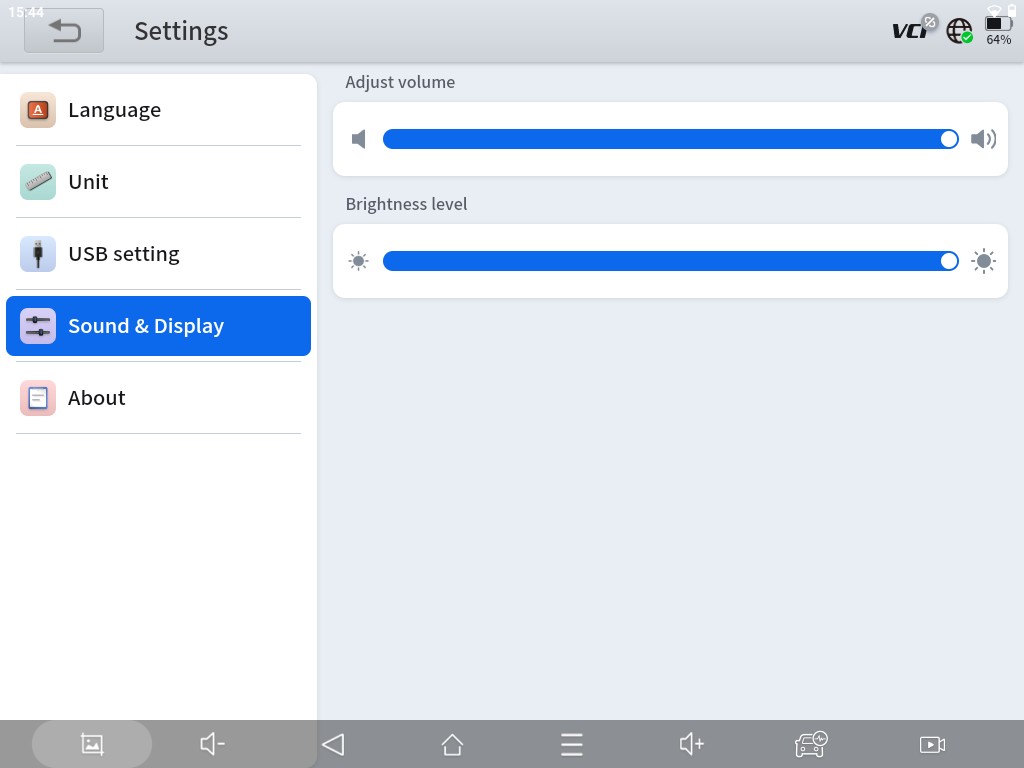Tap the back arrow button in header

point(64,31)
